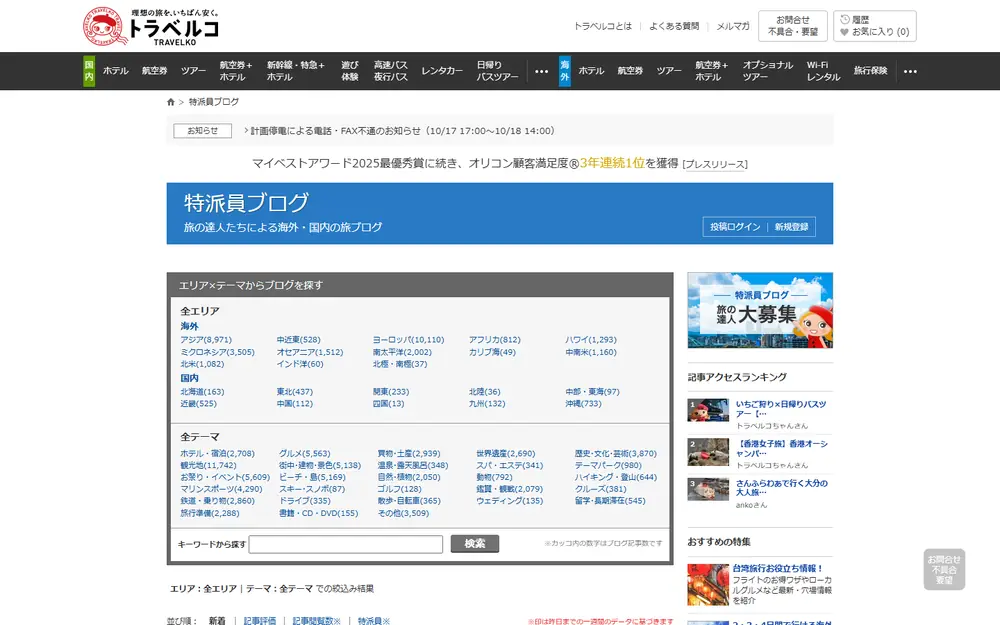Open 新幹線・特急+ホテル menu item
Image resolution: width=1000 pixels, height=625 pixels.
point(295,71)
